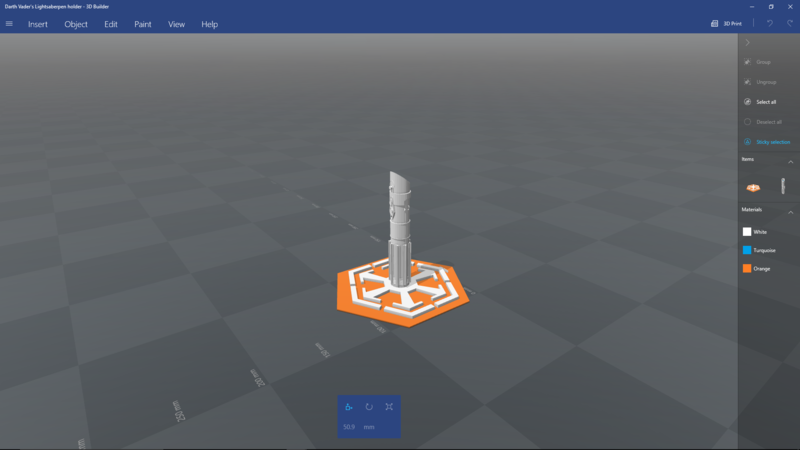Pick the Orange material swatch
Viewport: 800px width, 450px height.
coord(747,269)
